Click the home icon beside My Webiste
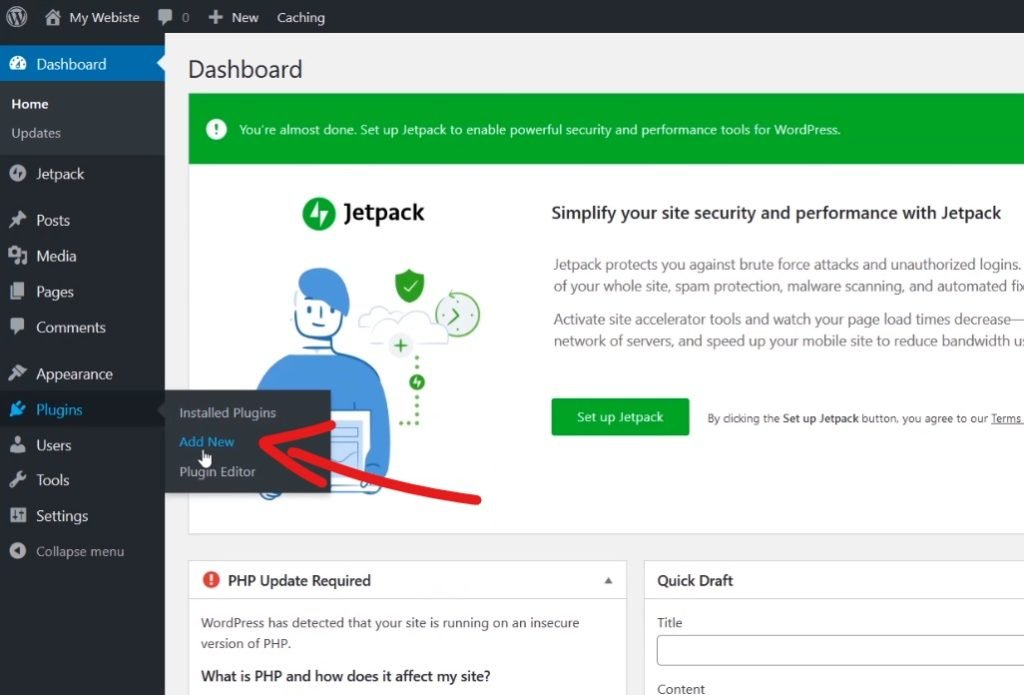1024x695 pixels. pos(53,17)
